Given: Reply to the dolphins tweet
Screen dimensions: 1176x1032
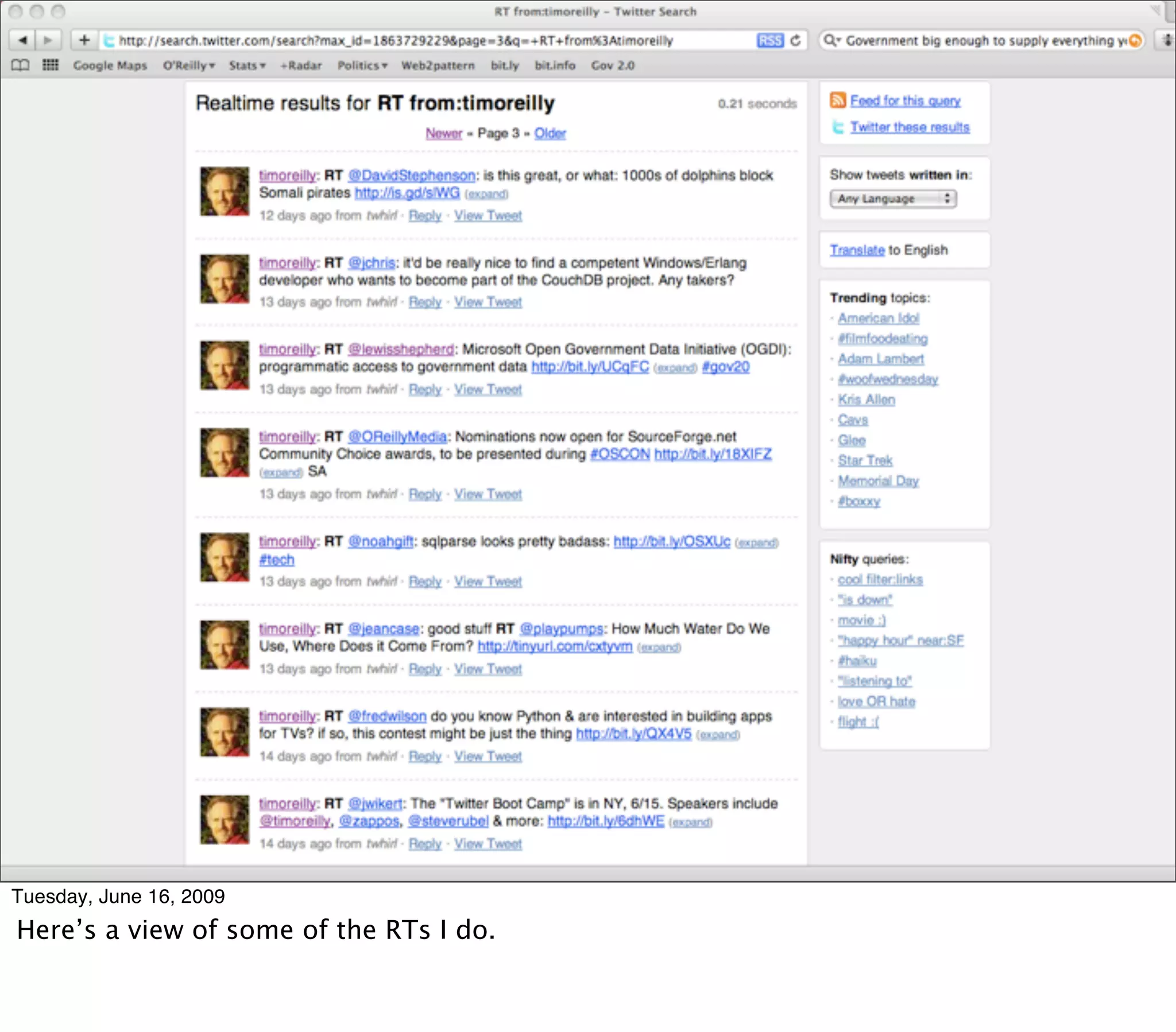Looking at the screenshot, I should pyautogui.click(x=424, y=215).
